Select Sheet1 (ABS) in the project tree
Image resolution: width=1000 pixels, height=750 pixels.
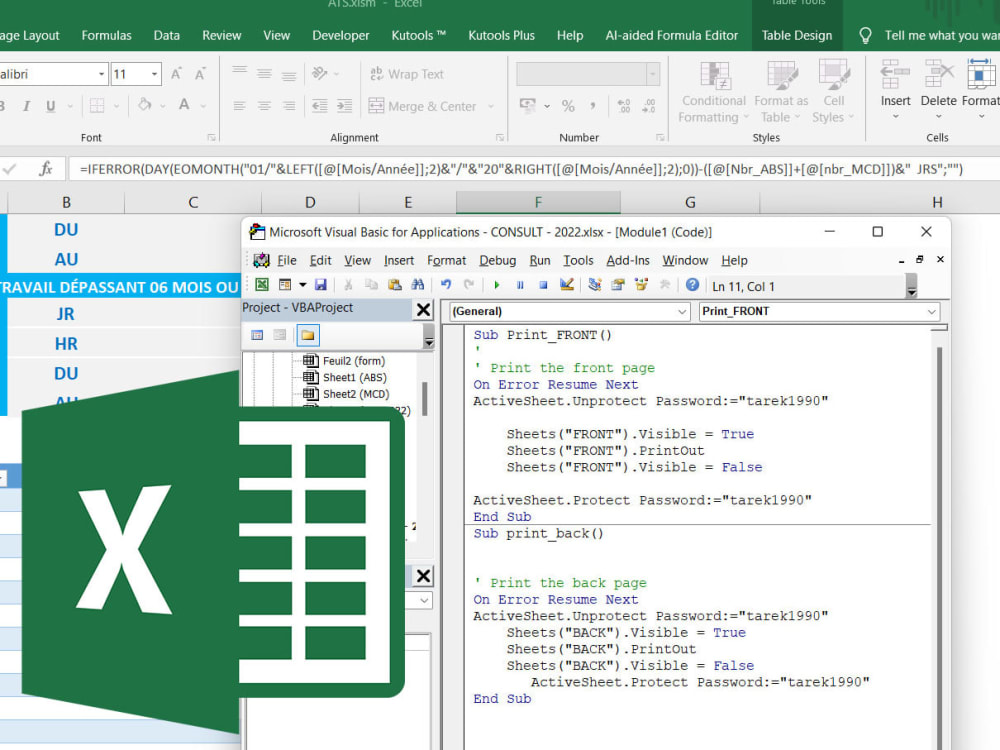point(354,378)
